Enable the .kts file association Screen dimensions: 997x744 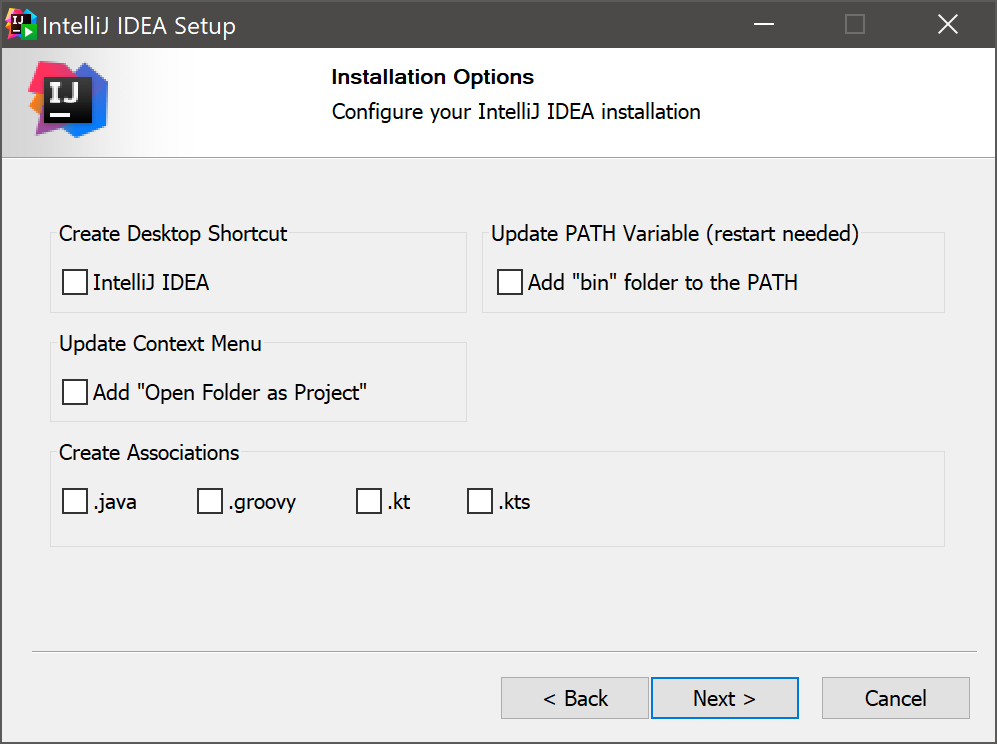point(480,501)
